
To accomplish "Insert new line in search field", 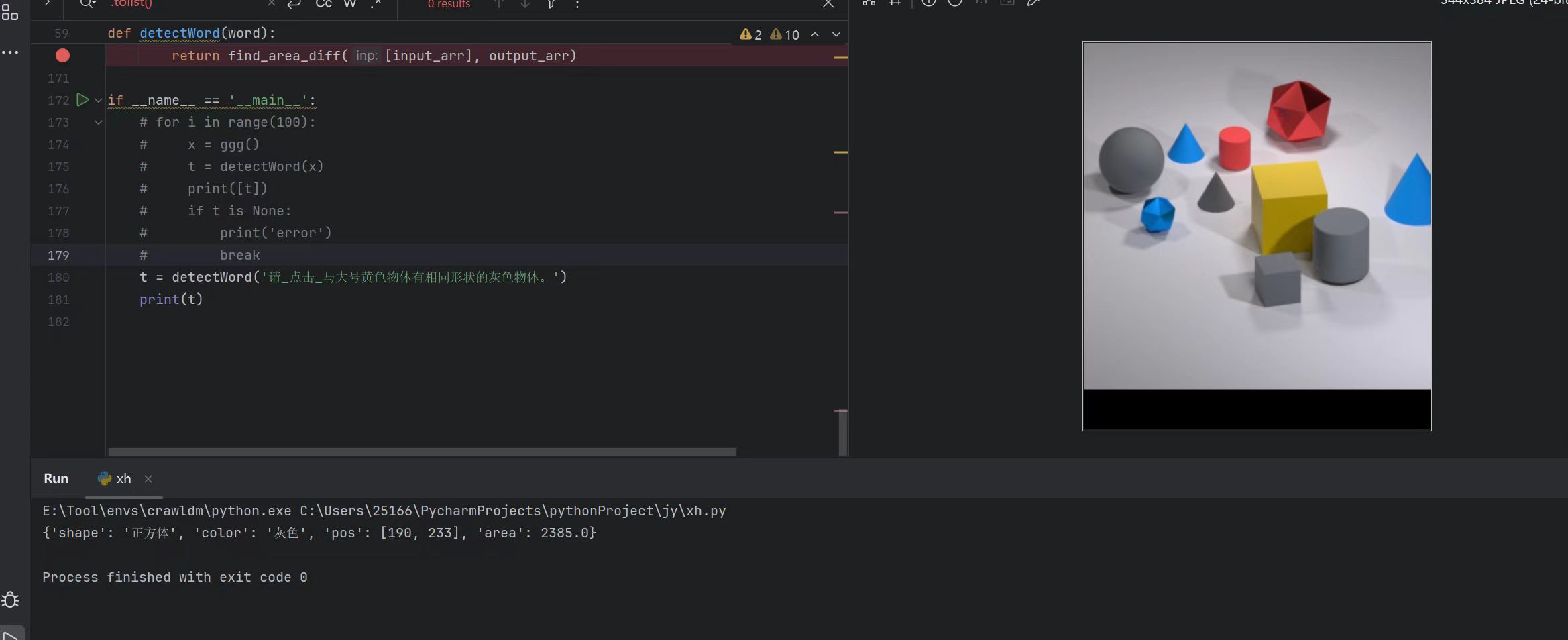I will 294,4.
